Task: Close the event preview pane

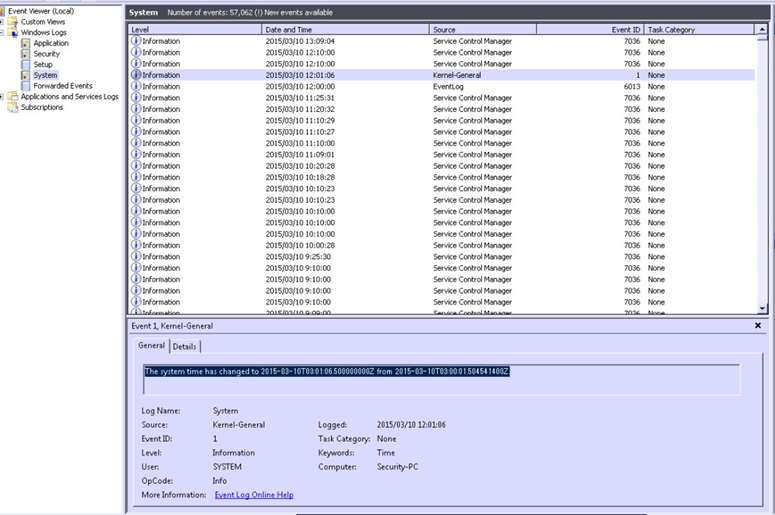Action: point(758,326)
